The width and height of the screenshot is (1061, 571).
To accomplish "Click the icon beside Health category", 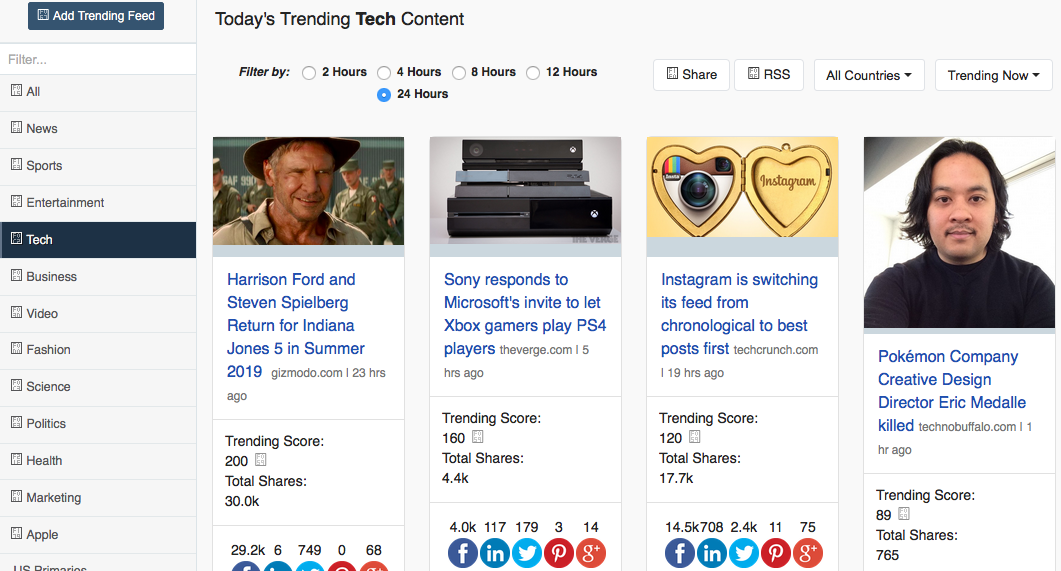I will (17, 459).
